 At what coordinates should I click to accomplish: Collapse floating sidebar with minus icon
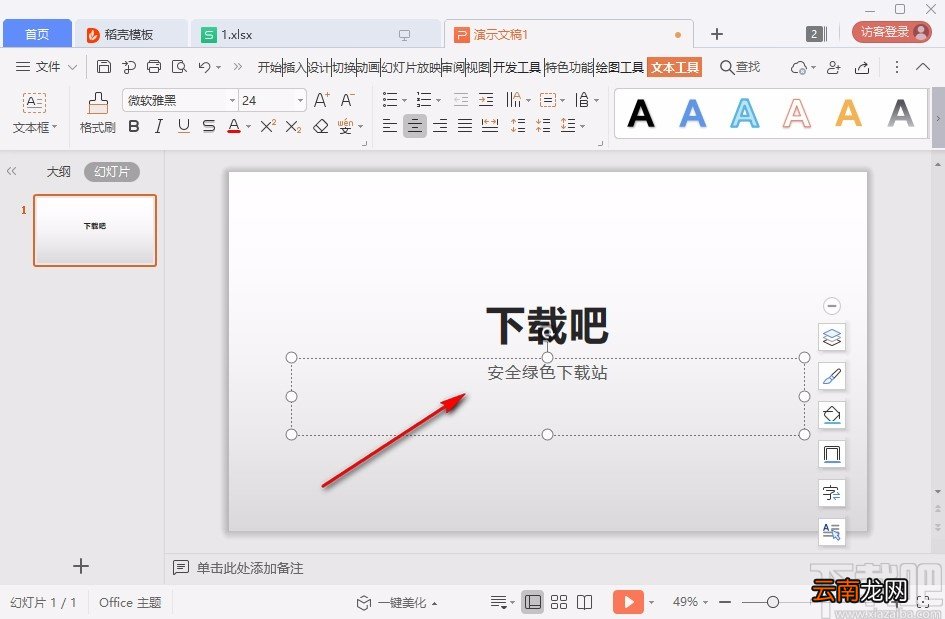click(x=832, y=306)
